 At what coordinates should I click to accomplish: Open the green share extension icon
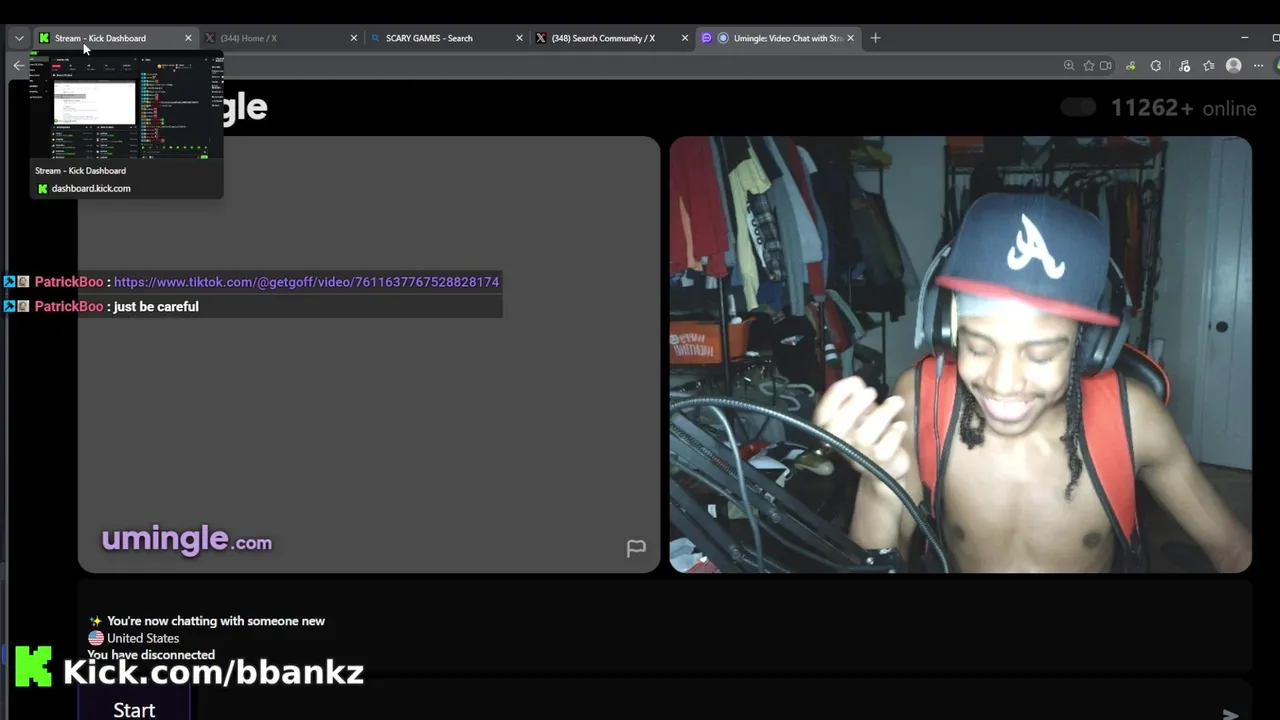coord(1131,65)
